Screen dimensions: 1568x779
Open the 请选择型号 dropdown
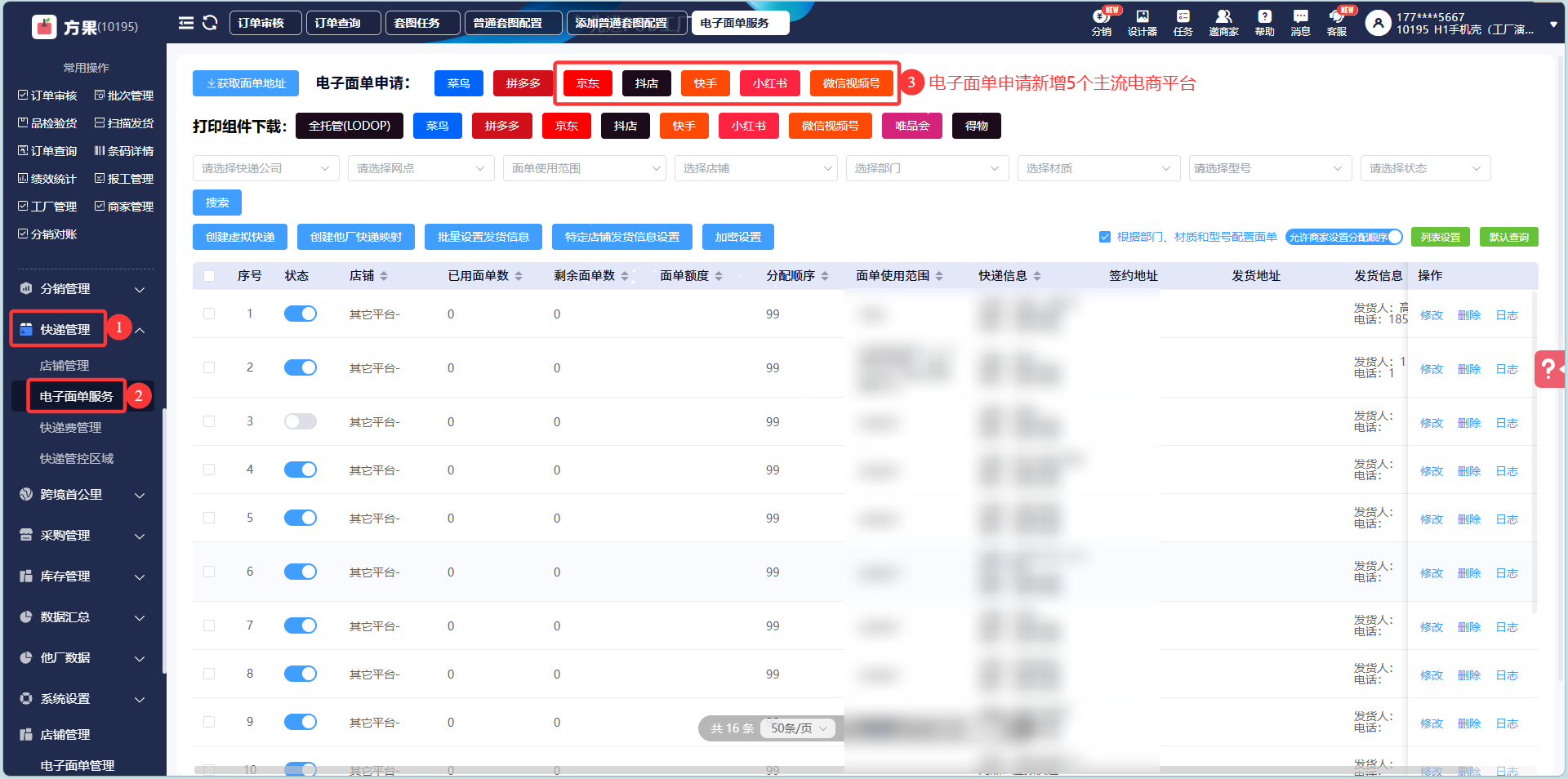tap(1271, 168)
